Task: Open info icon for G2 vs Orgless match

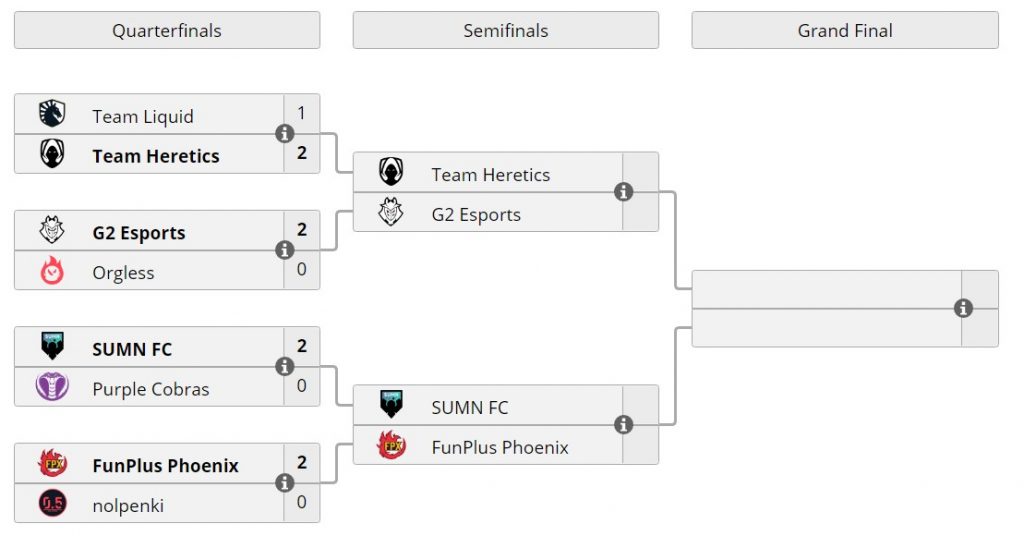Action: (284, 250)
